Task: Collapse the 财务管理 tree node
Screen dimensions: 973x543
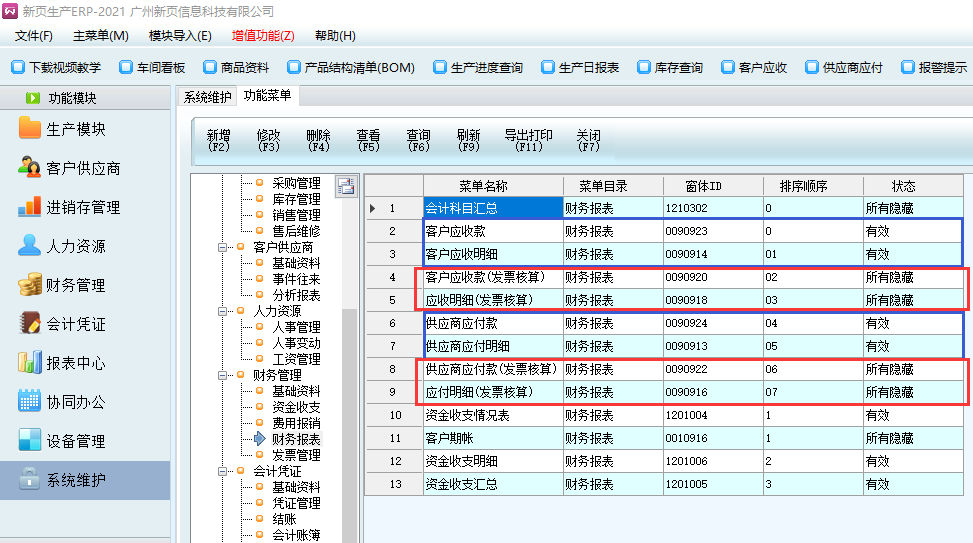Action: [222, 375]
